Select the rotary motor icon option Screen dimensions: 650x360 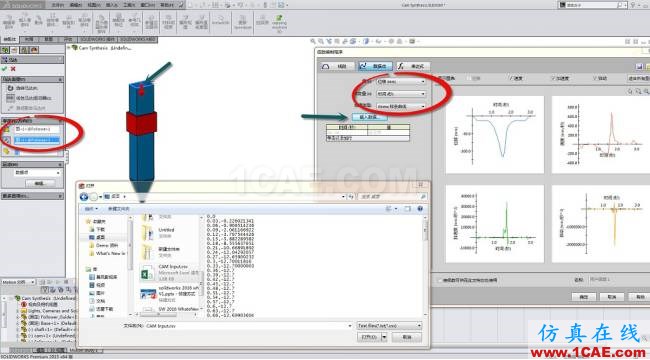point(10,88)
